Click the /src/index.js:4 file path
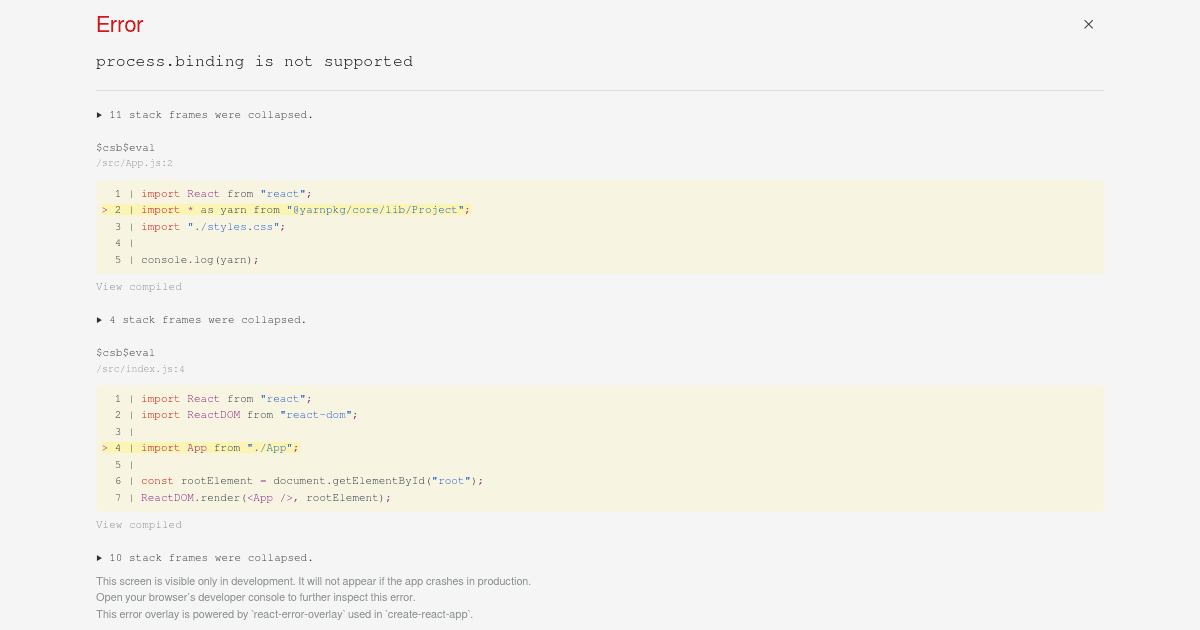Image resolution: width=1200 pixels, height=630 pixels. pyautogui.click(x=140, y=368)
